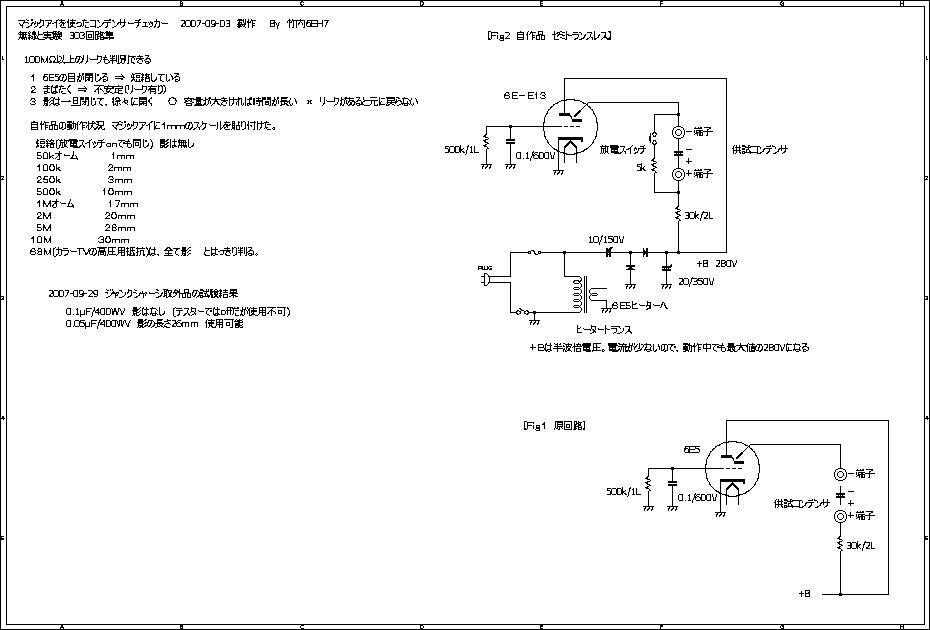Screen dimensions: 930x630
Task: Select the ヒータートランス label
Action: point(604,329)
